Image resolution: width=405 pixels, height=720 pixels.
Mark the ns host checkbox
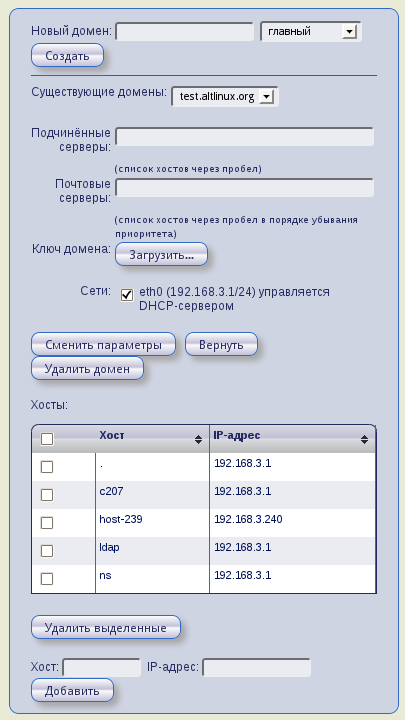click(x=47, y=579)
